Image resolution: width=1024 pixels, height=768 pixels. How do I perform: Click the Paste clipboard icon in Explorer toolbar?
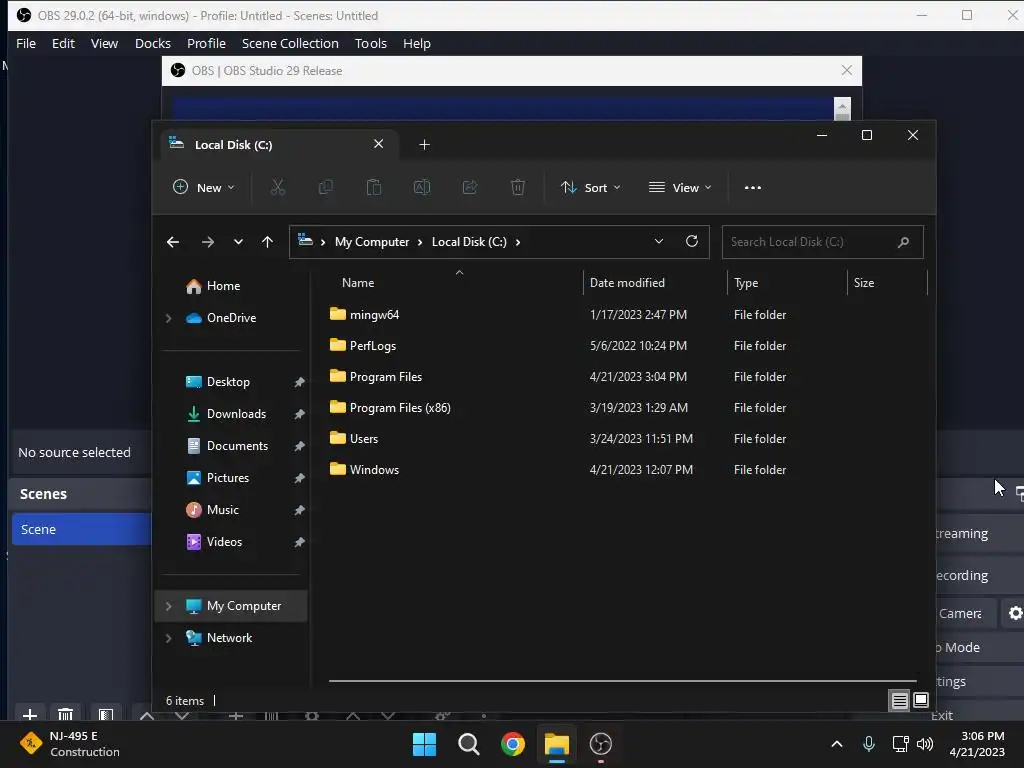click(374, 187)
